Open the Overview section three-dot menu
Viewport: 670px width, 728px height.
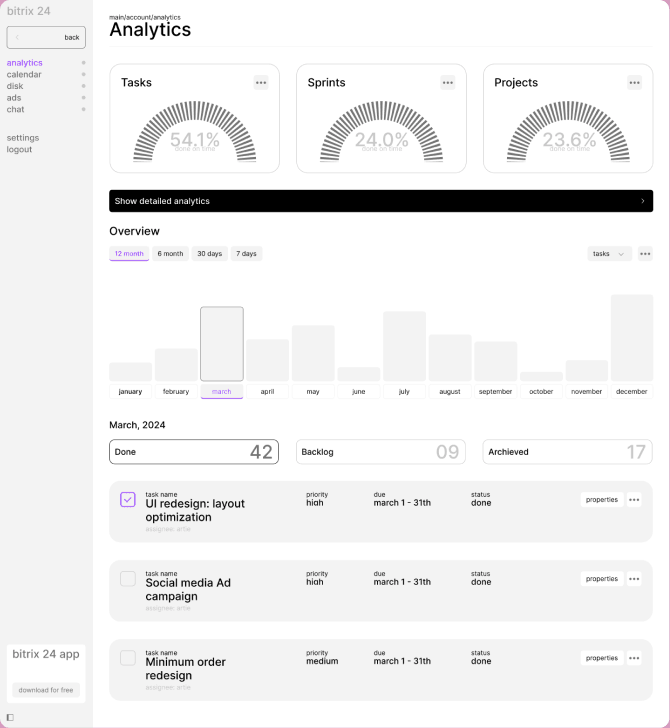645,254
